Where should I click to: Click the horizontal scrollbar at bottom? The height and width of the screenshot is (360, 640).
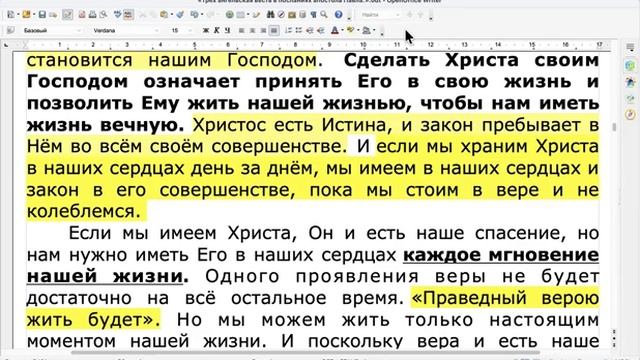coord(305,352)
